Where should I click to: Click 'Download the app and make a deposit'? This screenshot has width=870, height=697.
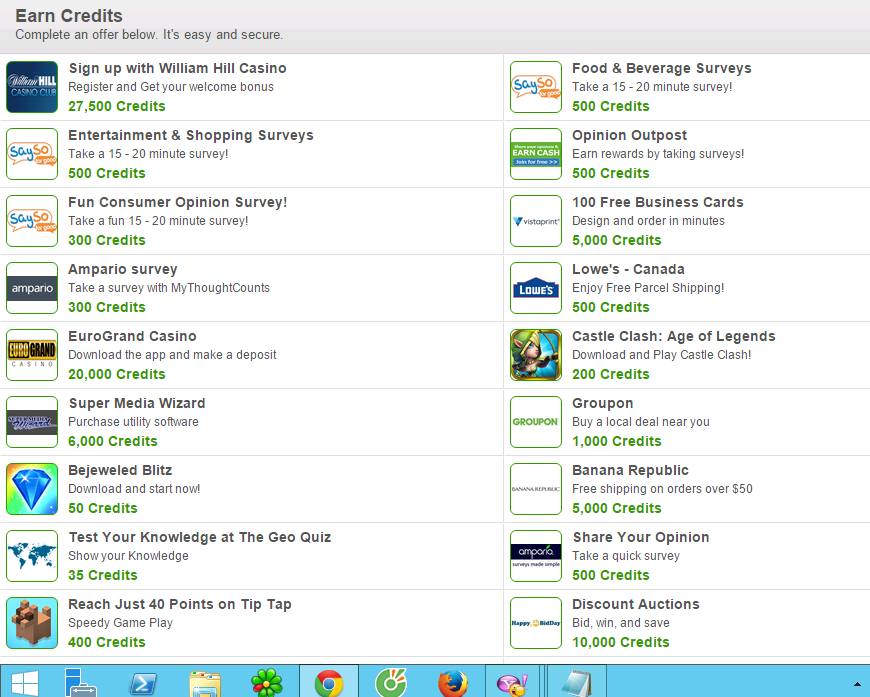(172, 355)
